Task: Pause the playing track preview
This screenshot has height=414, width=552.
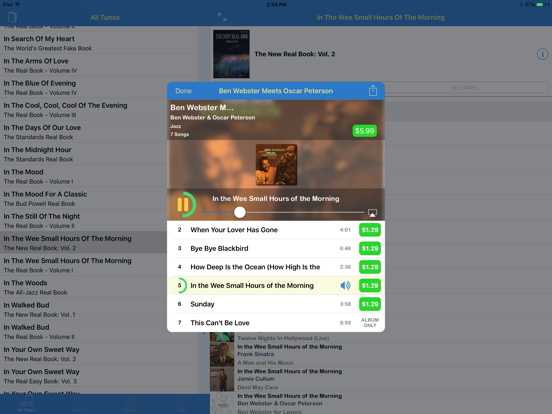Action: click(x=183, y=205)
